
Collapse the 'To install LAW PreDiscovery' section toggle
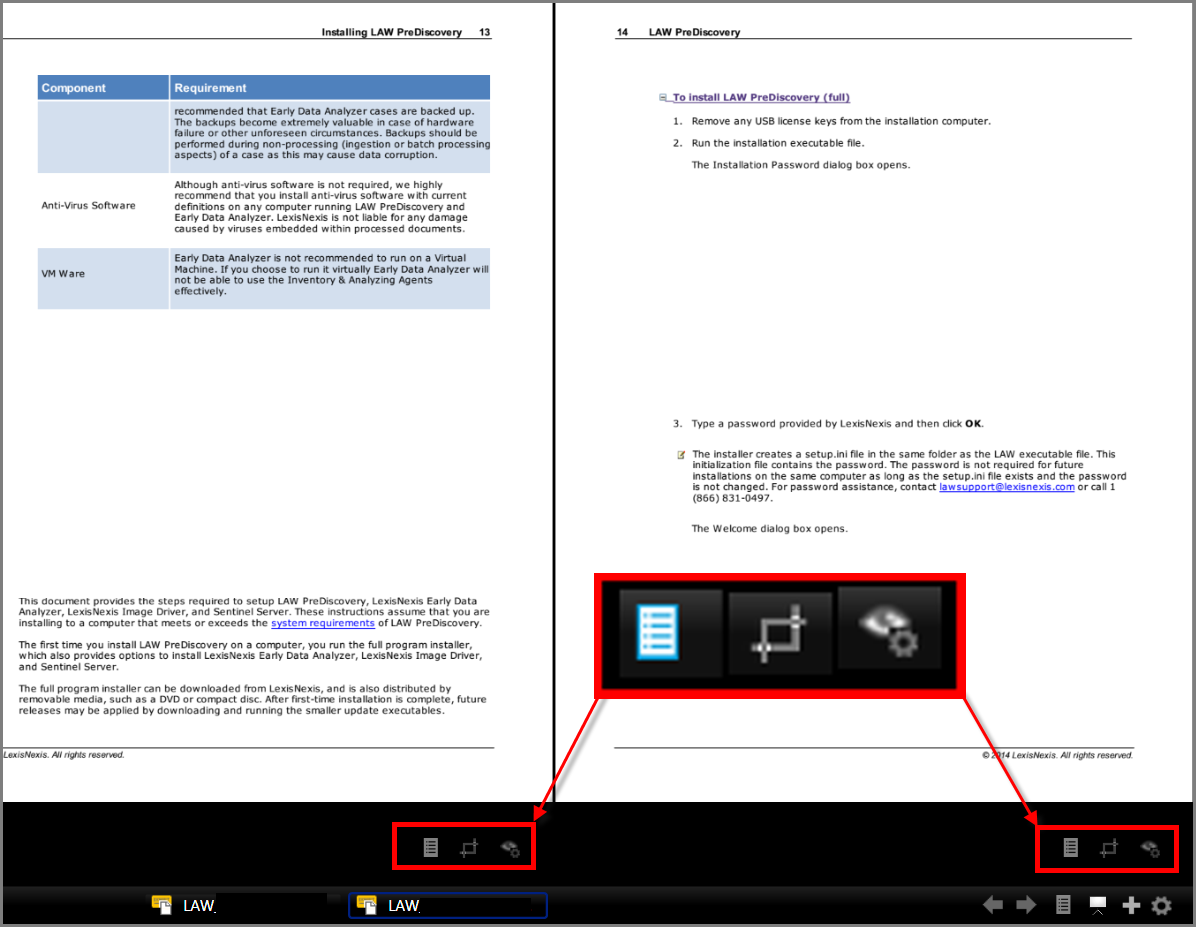pyautogui.click(x=663, y=98)
